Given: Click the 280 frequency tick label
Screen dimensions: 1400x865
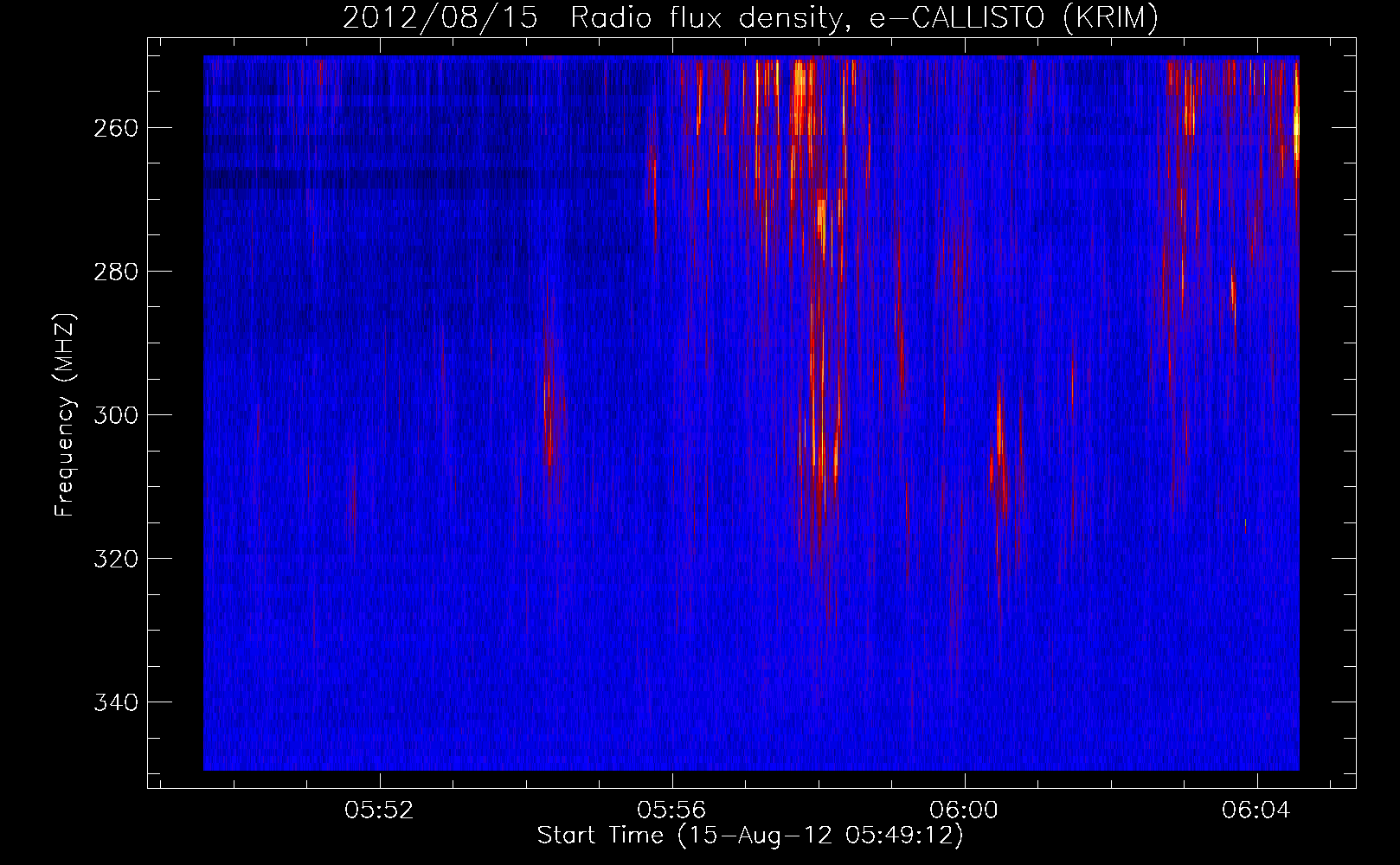Looking at the screenshot, I should [115, 272].
